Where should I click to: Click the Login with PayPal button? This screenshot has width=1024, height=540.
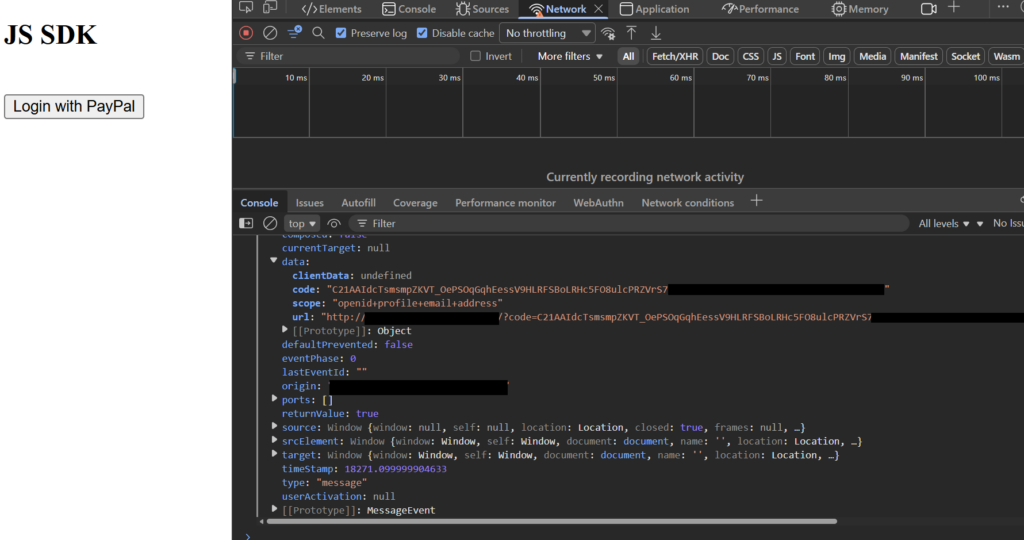coord(74,106)
